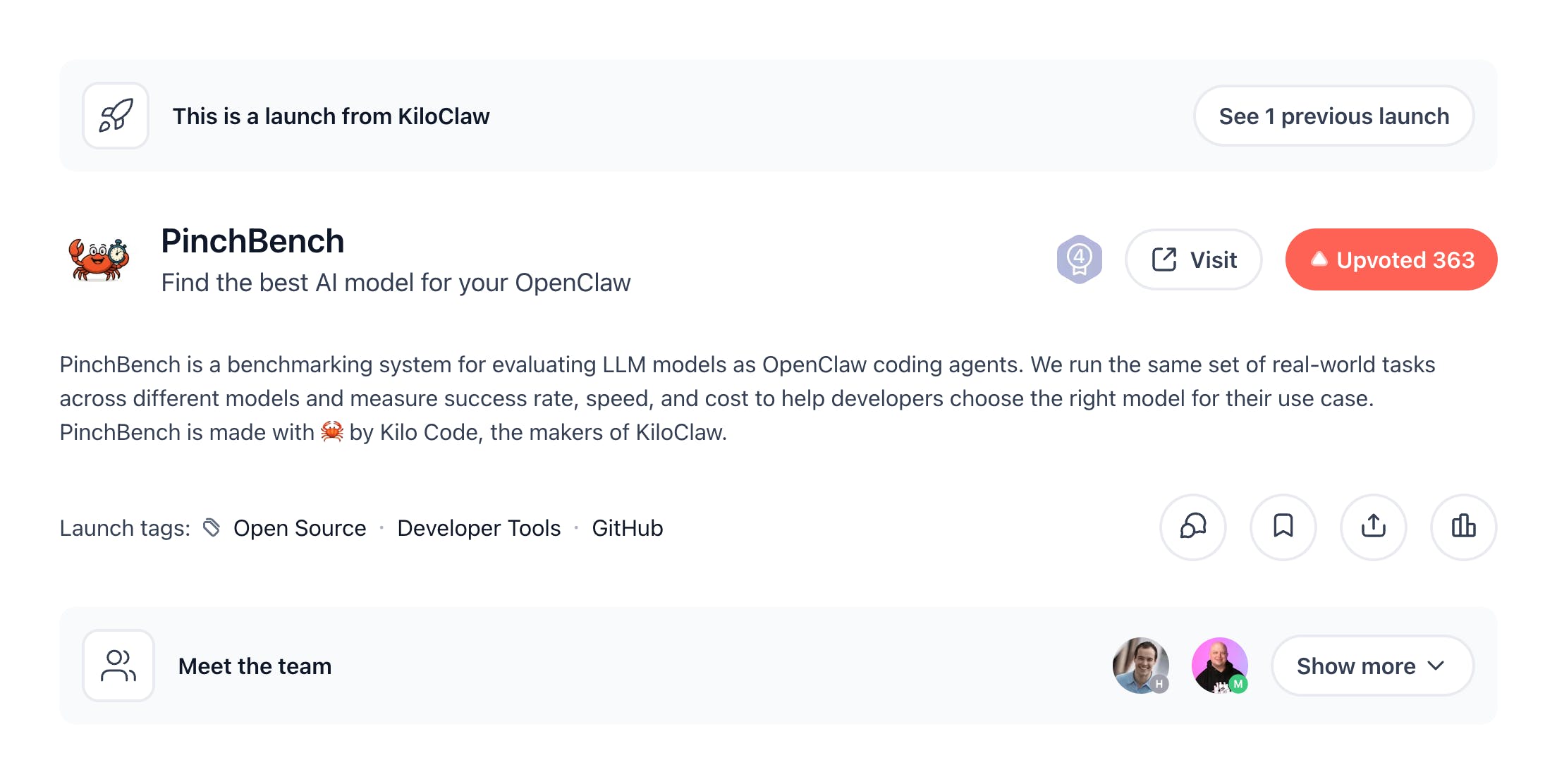
Task: Click the number 4 rank badge
Action: 1079,259
